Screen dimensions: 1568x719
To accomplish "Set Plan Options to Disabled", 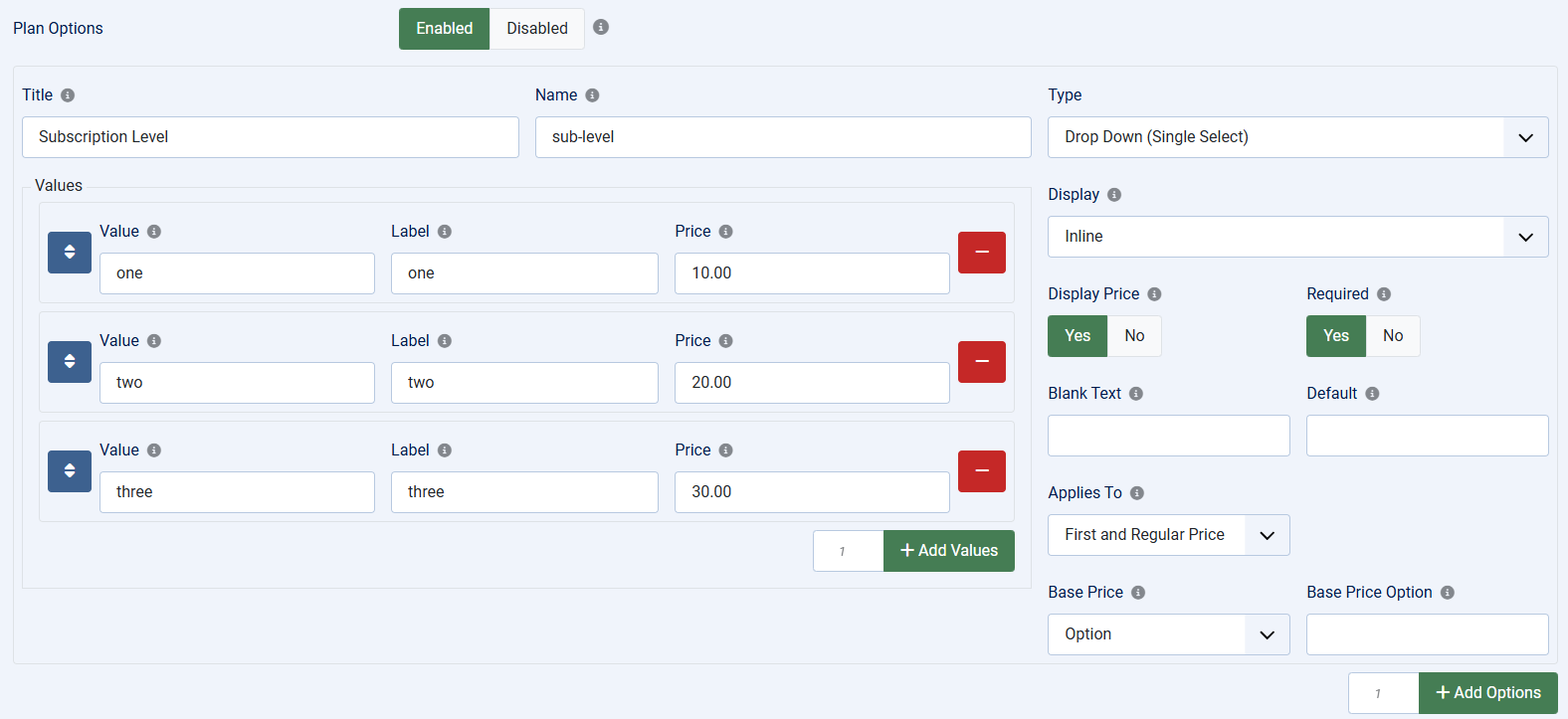I will [x=536, y=29].
